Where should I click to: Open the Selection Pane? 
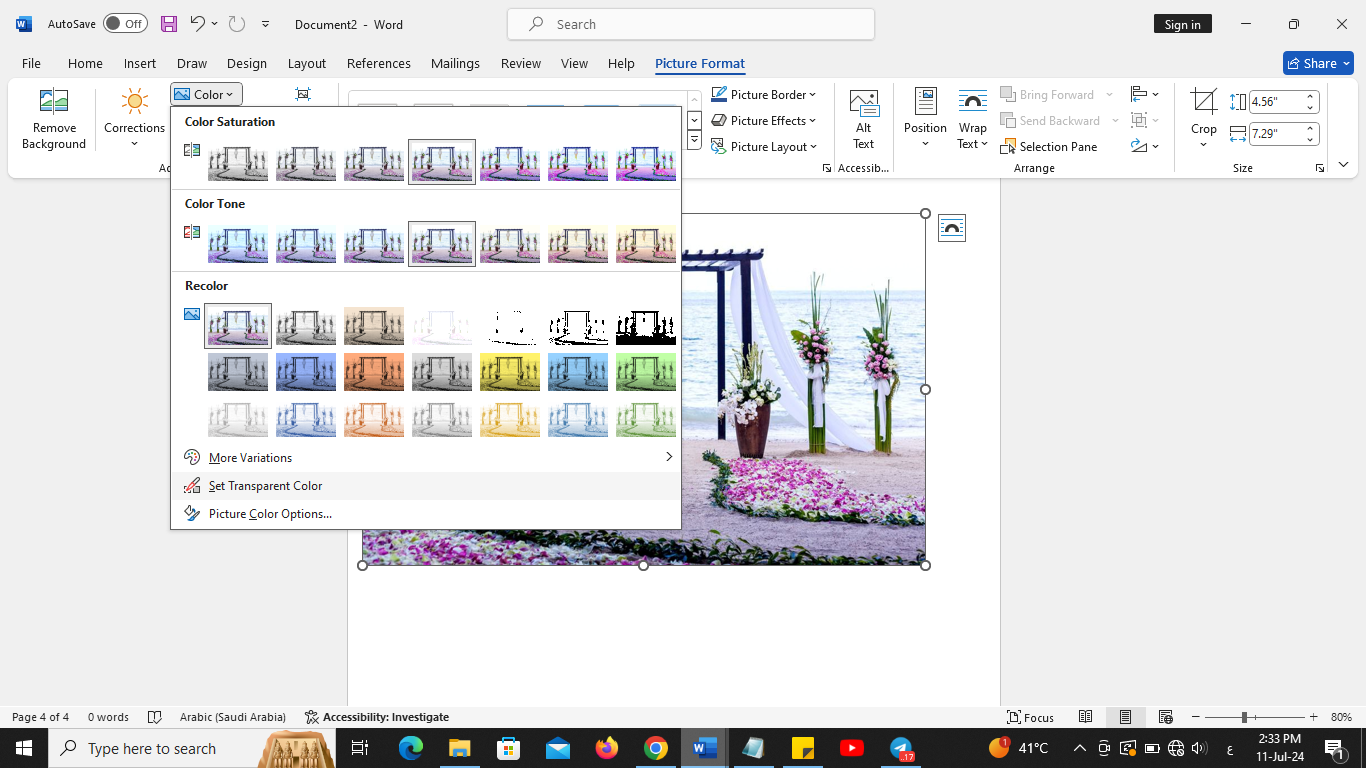(1048, 146)
